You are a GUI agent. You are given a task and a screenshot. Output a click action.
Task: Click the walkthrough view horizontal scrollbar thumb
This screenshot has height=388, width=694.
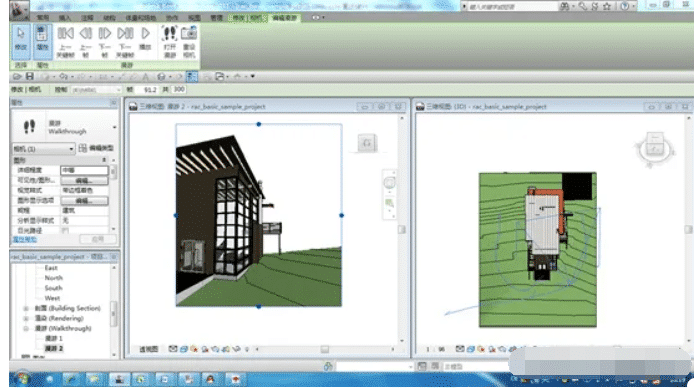point(324,350)
